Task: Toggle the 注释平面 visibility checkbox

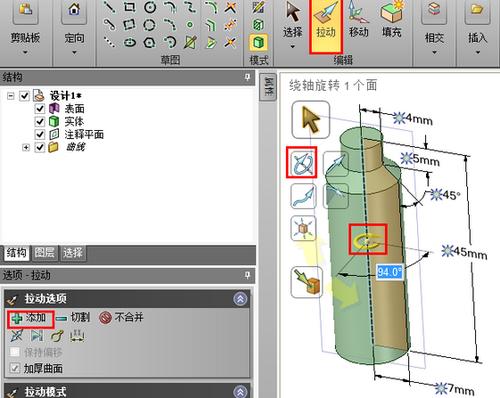Action: [x=40, y=134]
